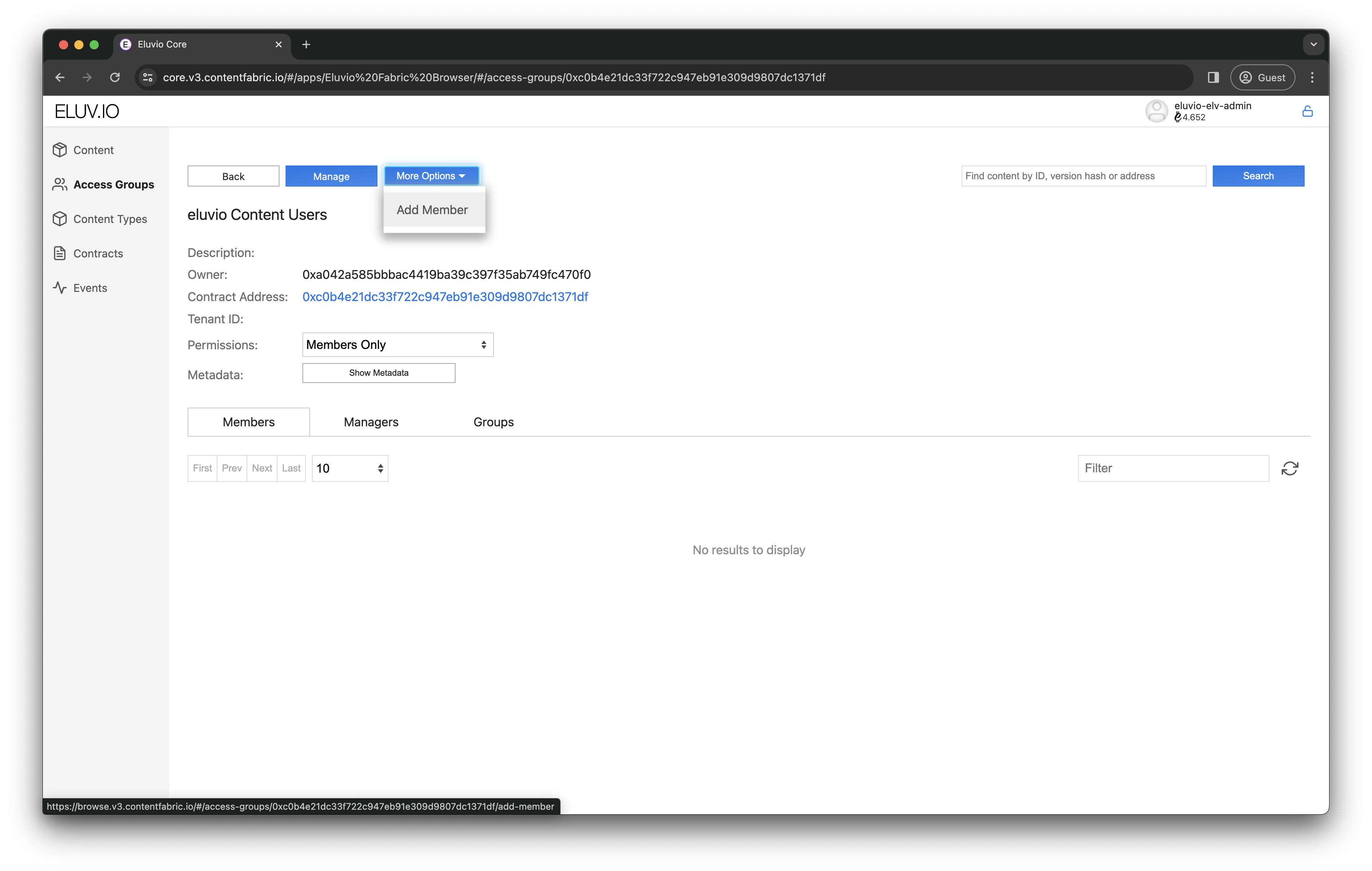Click the blue unlock icon in header
1372x871 pixels.
tap(1308, 111)
